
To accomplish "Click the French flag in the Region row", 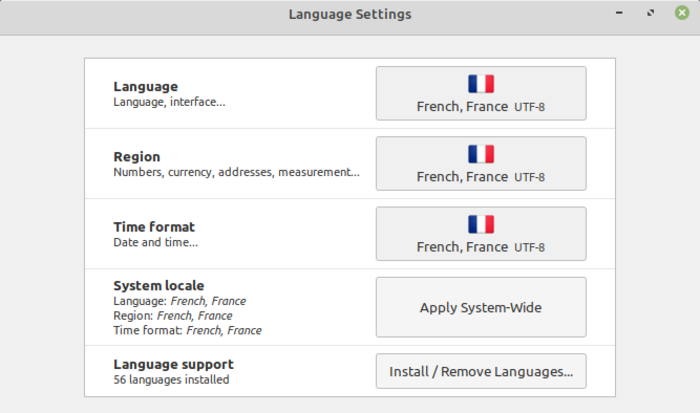I will 481,154.
